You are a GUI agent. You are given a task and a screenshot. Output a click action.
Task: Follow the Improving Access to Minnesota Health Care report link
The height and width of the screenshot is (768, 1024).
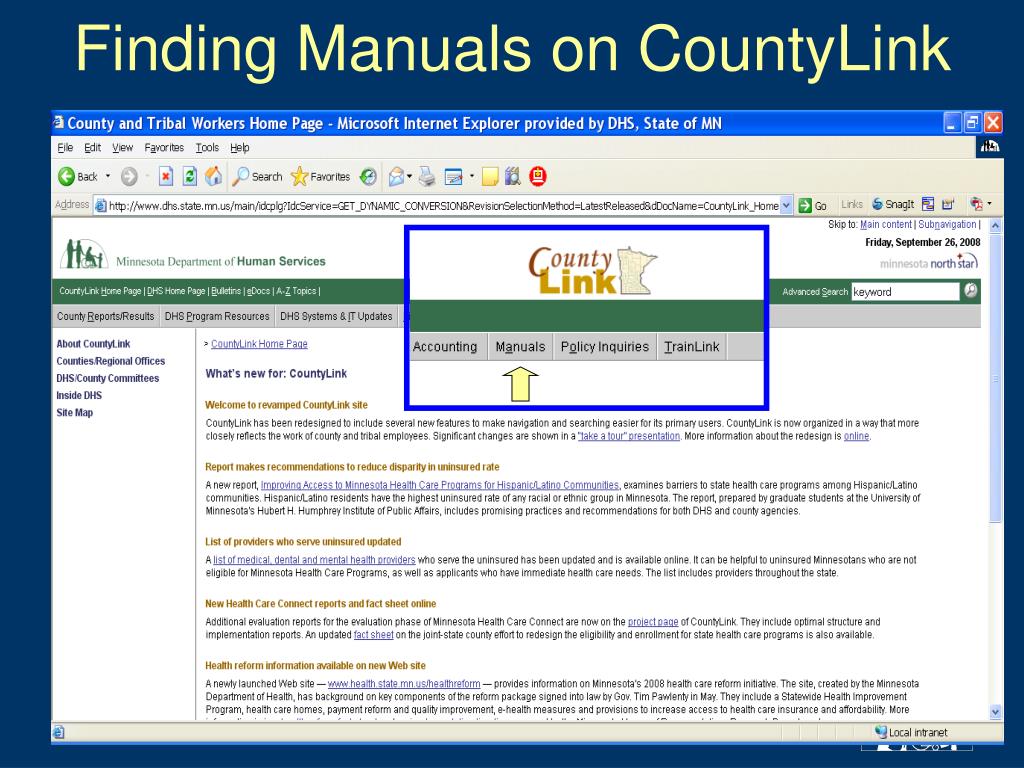440,485
